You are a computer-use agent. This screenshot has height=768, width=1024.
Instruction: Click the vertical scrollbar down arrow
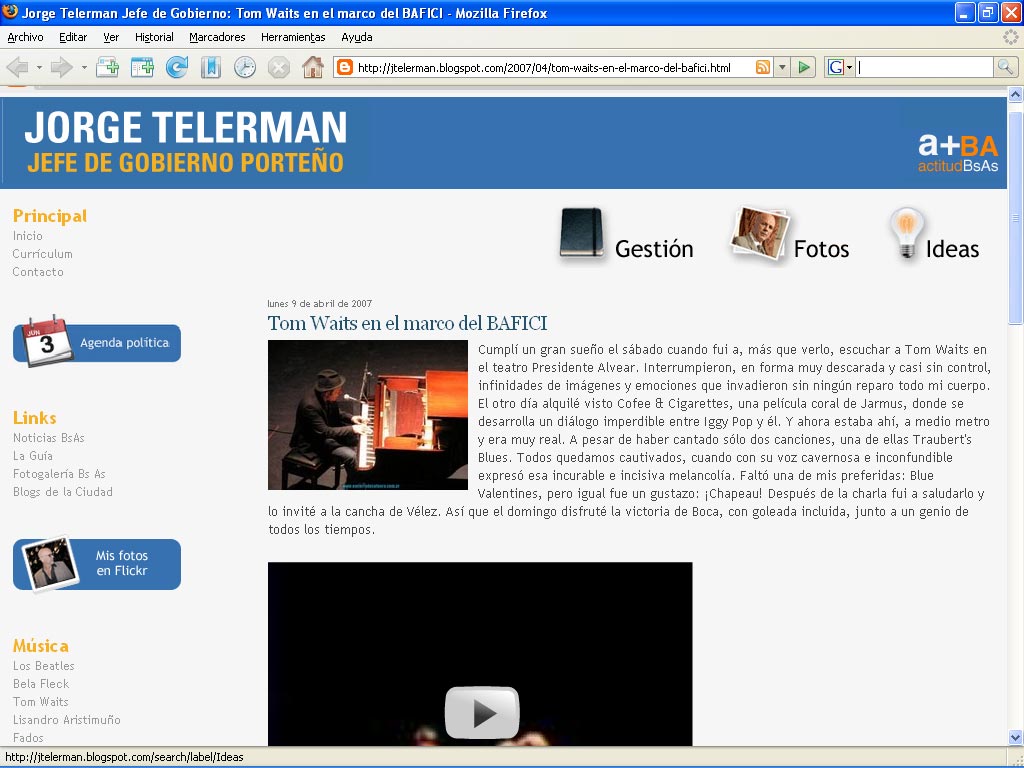(x=1016, y=737)
